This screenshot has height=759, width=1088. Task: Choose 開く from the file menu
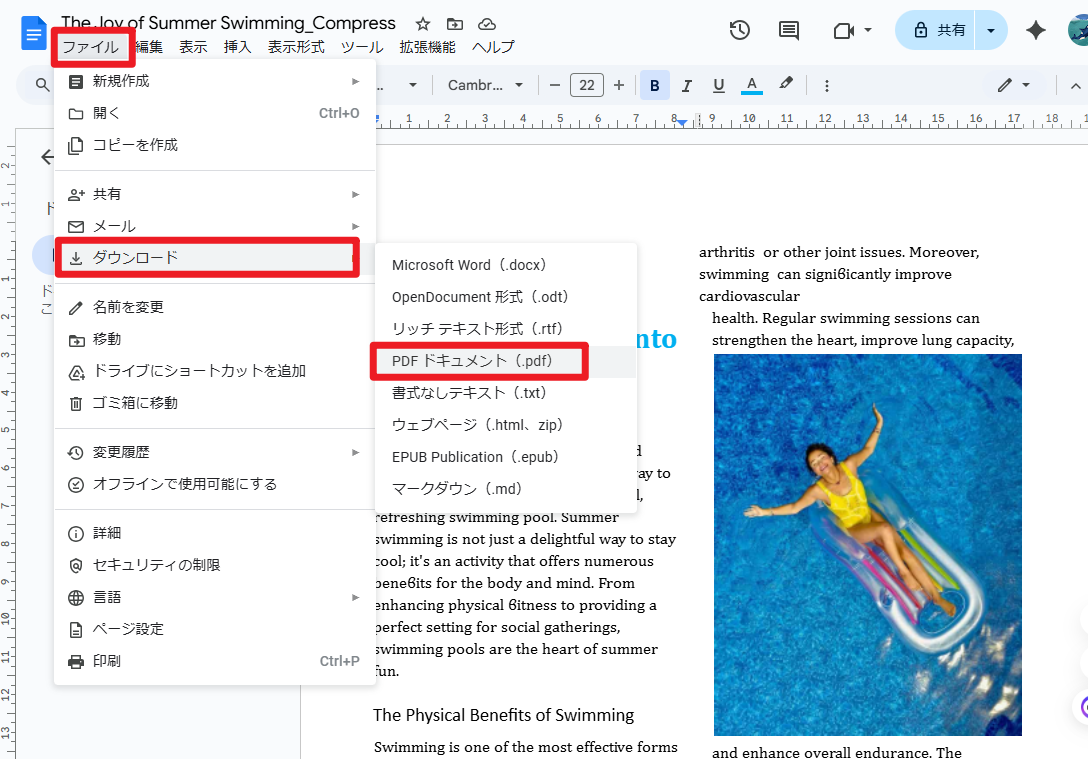point(215,113)
